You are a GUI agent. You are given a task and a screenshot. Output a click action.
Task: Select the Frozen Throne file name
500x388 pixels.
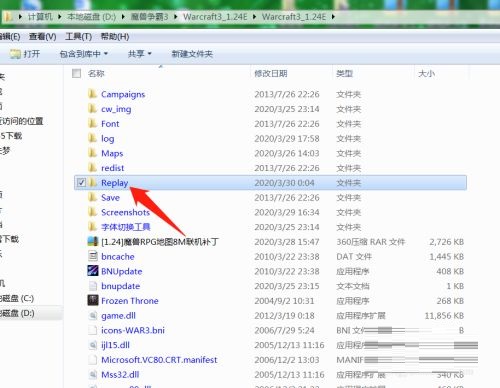tap(130, 300)
